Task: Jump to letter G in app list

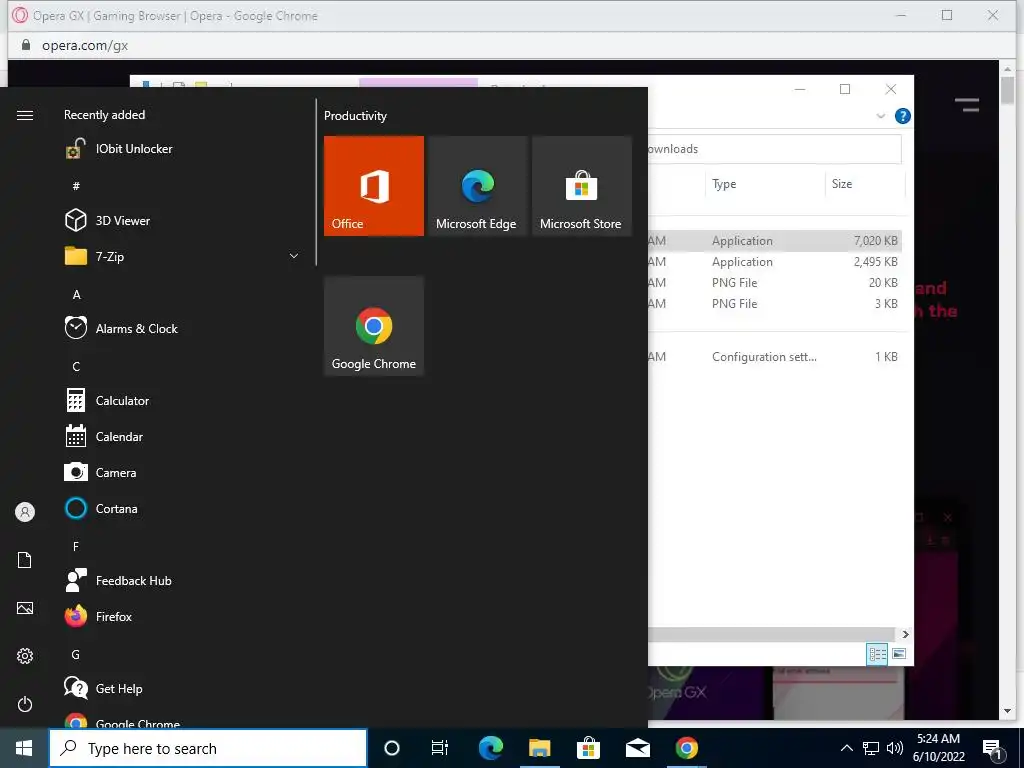Action: tap(76, 654)
